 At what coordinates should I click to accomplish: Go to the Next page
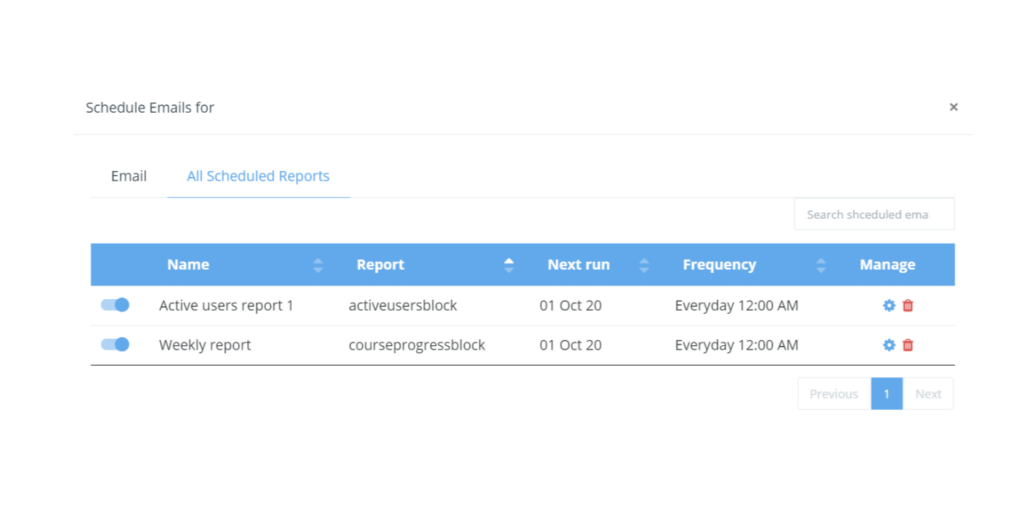(928, 394)
